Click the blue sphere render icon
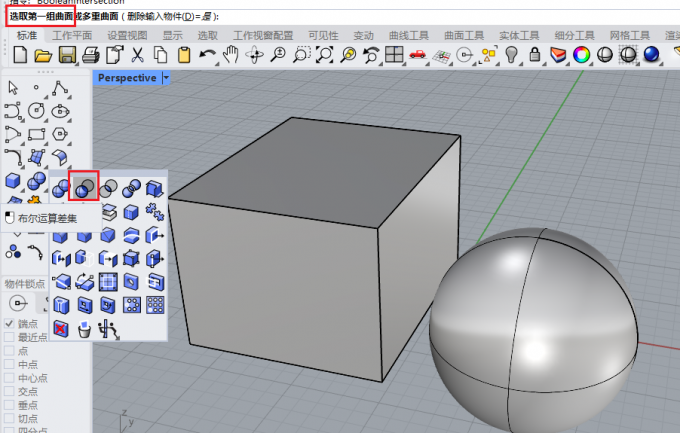The image size is (680, 433). point(651,55)
